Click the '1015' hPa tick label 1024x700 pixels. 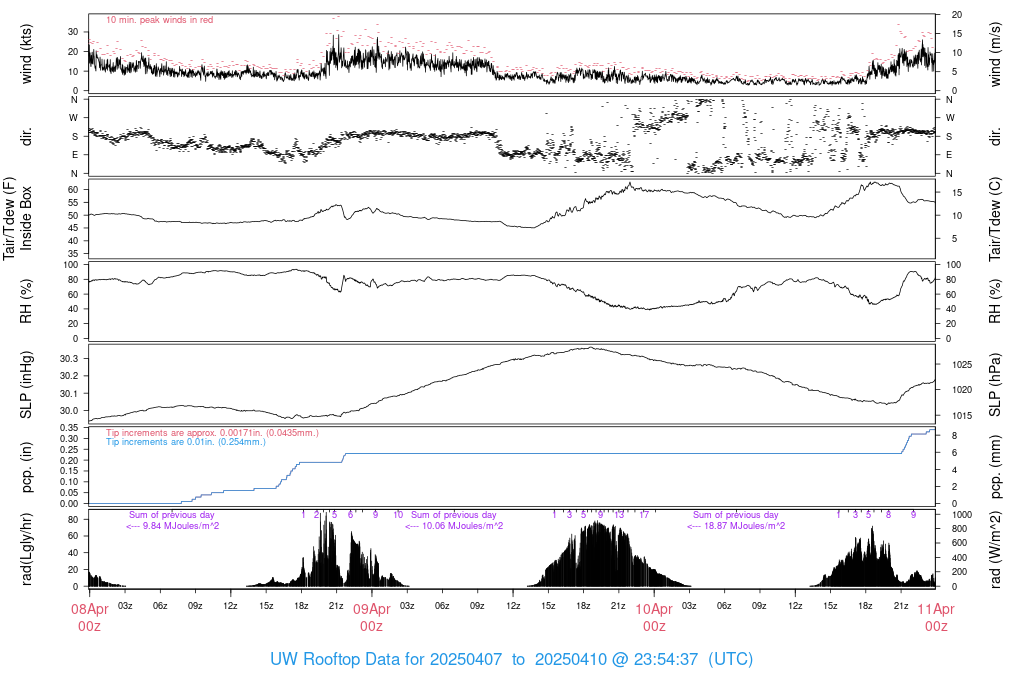pos(962,416)
